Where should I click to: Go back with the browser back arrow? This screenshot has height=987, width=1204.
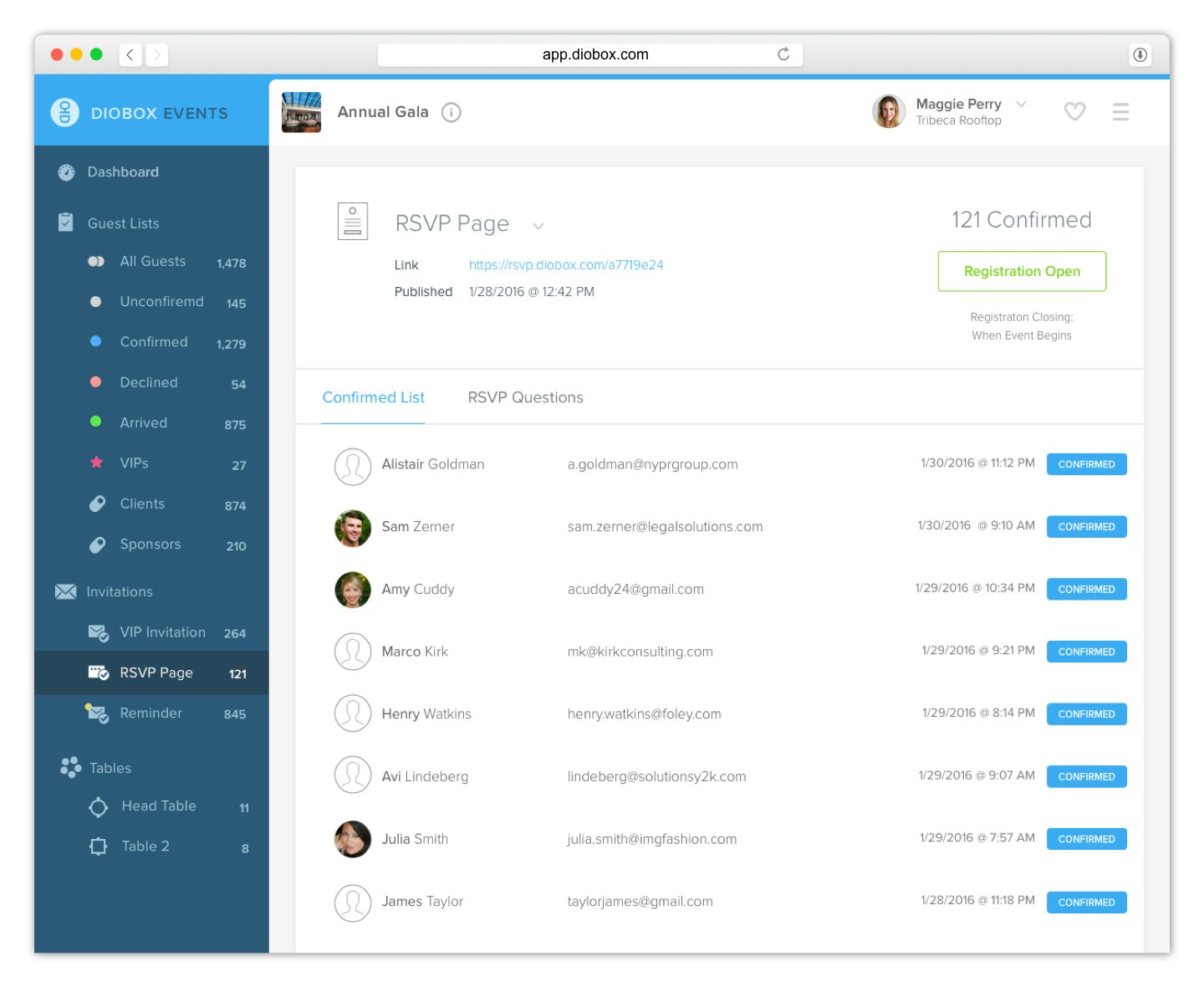click(x=130, y=54)
